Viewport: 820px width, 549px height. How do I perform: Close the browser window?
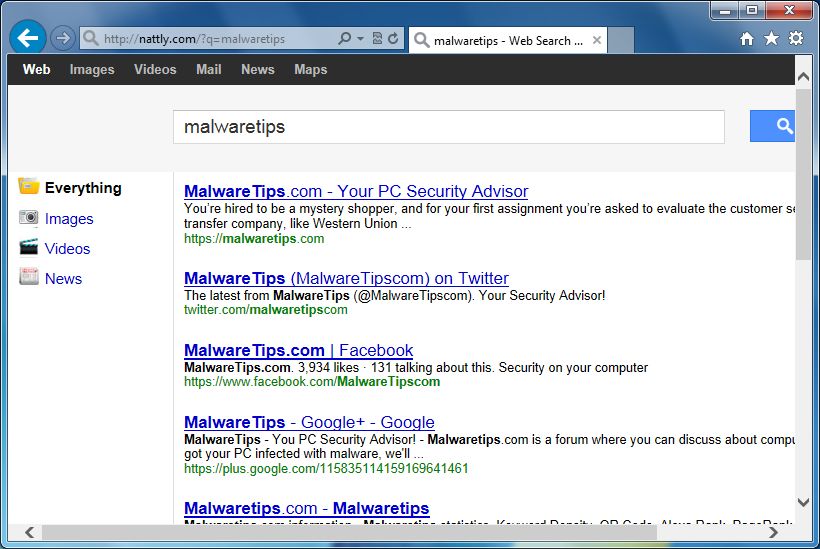(790, 10)
